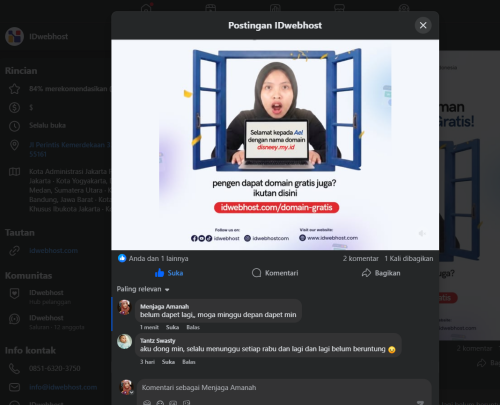500x405 pixels.
Task: Click into 'Komentari sebagai Menjaga Amanah' field
Action: tap(284, 388)
